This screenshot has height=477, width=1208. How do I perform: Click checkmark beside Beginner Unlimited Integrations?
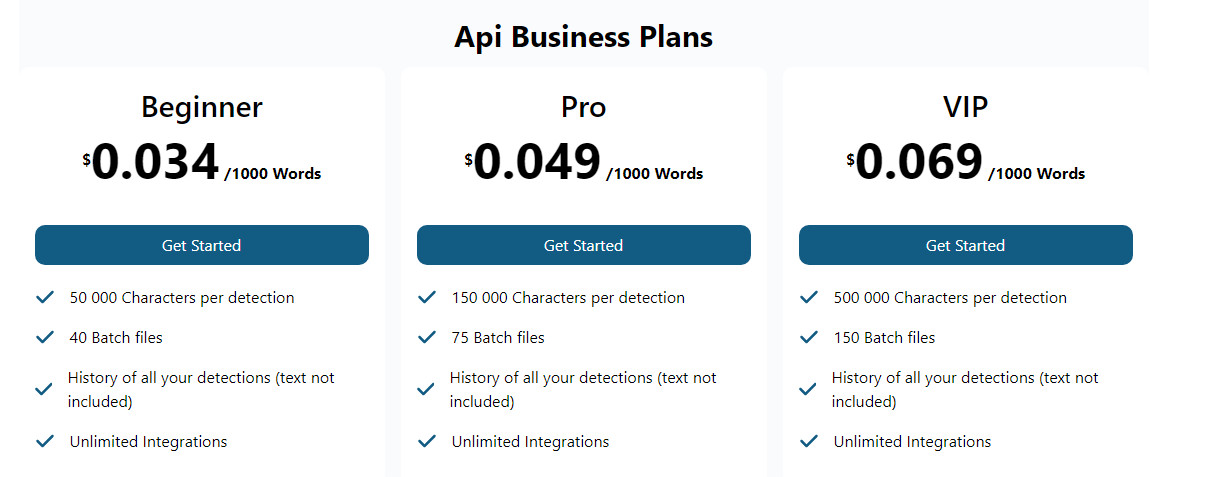point(44,441)
